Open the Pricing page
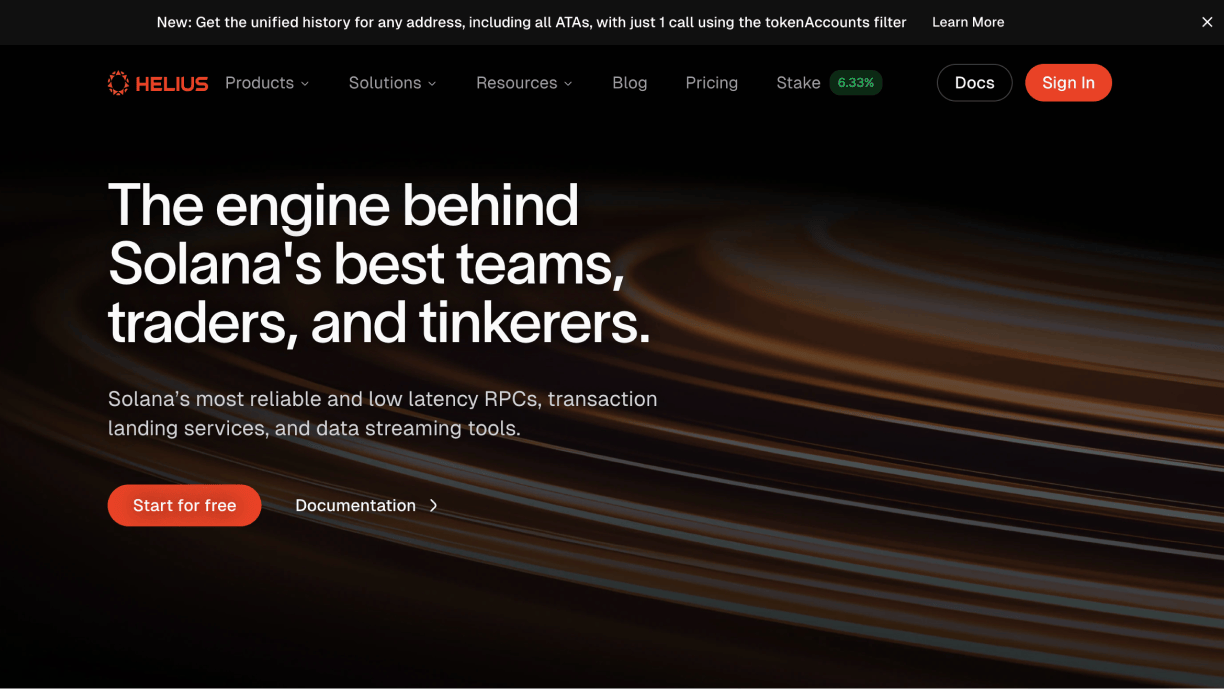 (712, 83)
